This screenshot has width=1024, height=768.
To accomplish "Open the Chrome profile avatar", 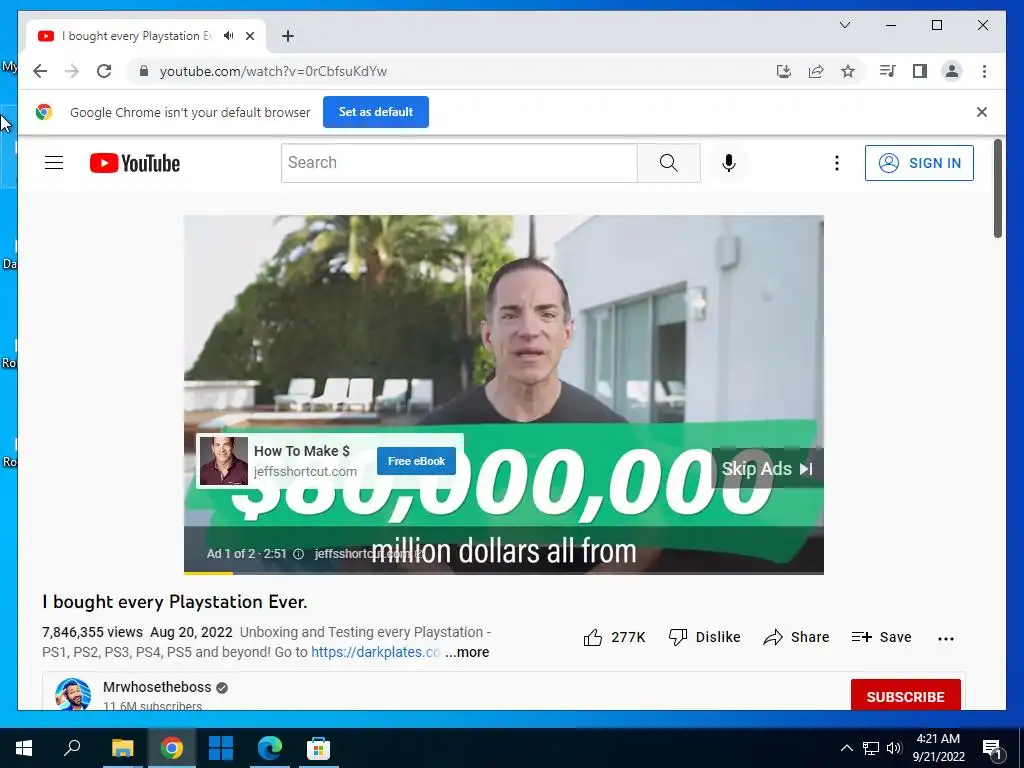I will tap(952, 71).
